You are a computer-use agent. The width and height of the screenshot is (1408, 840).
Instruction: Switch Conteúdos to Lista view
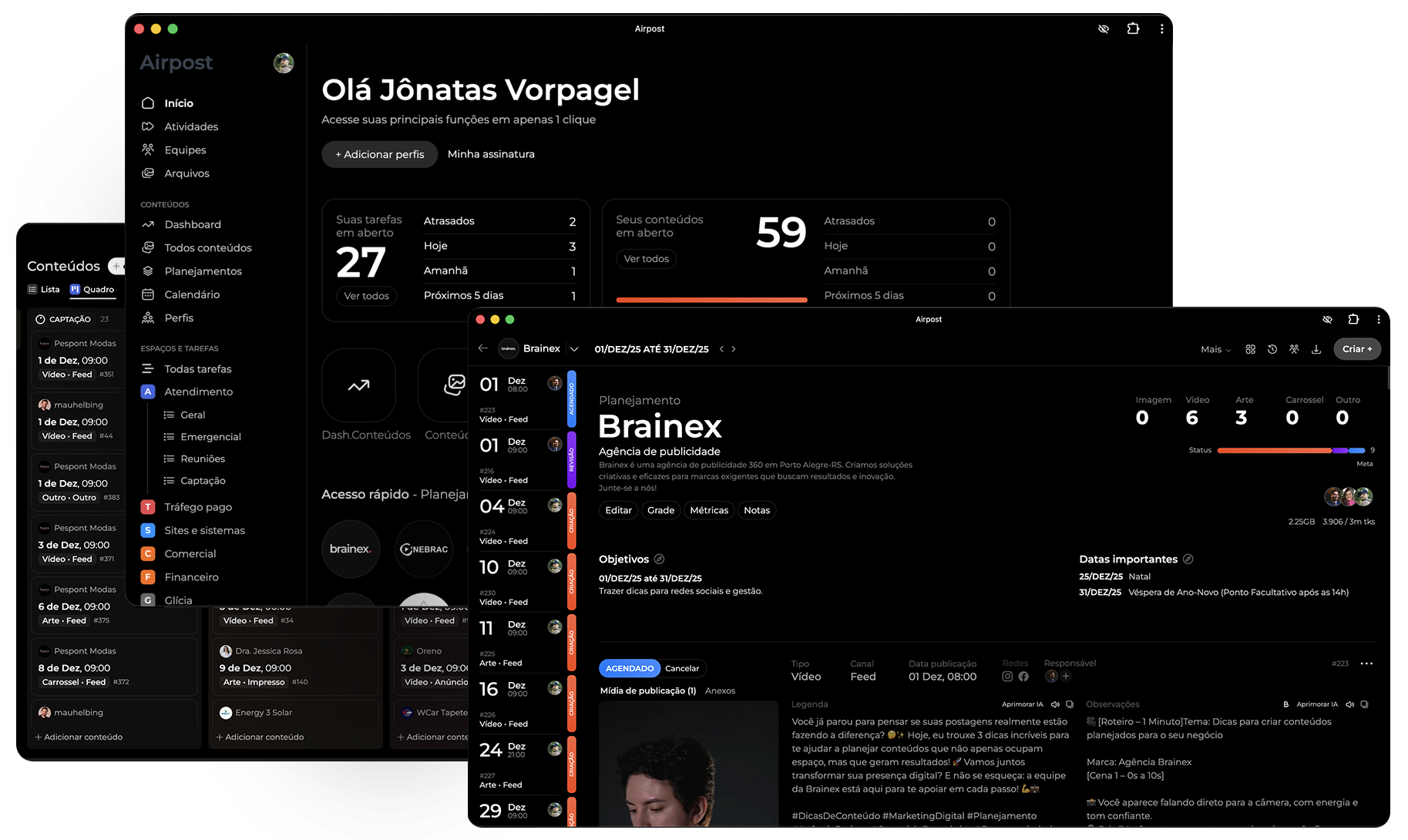[44, 290]
